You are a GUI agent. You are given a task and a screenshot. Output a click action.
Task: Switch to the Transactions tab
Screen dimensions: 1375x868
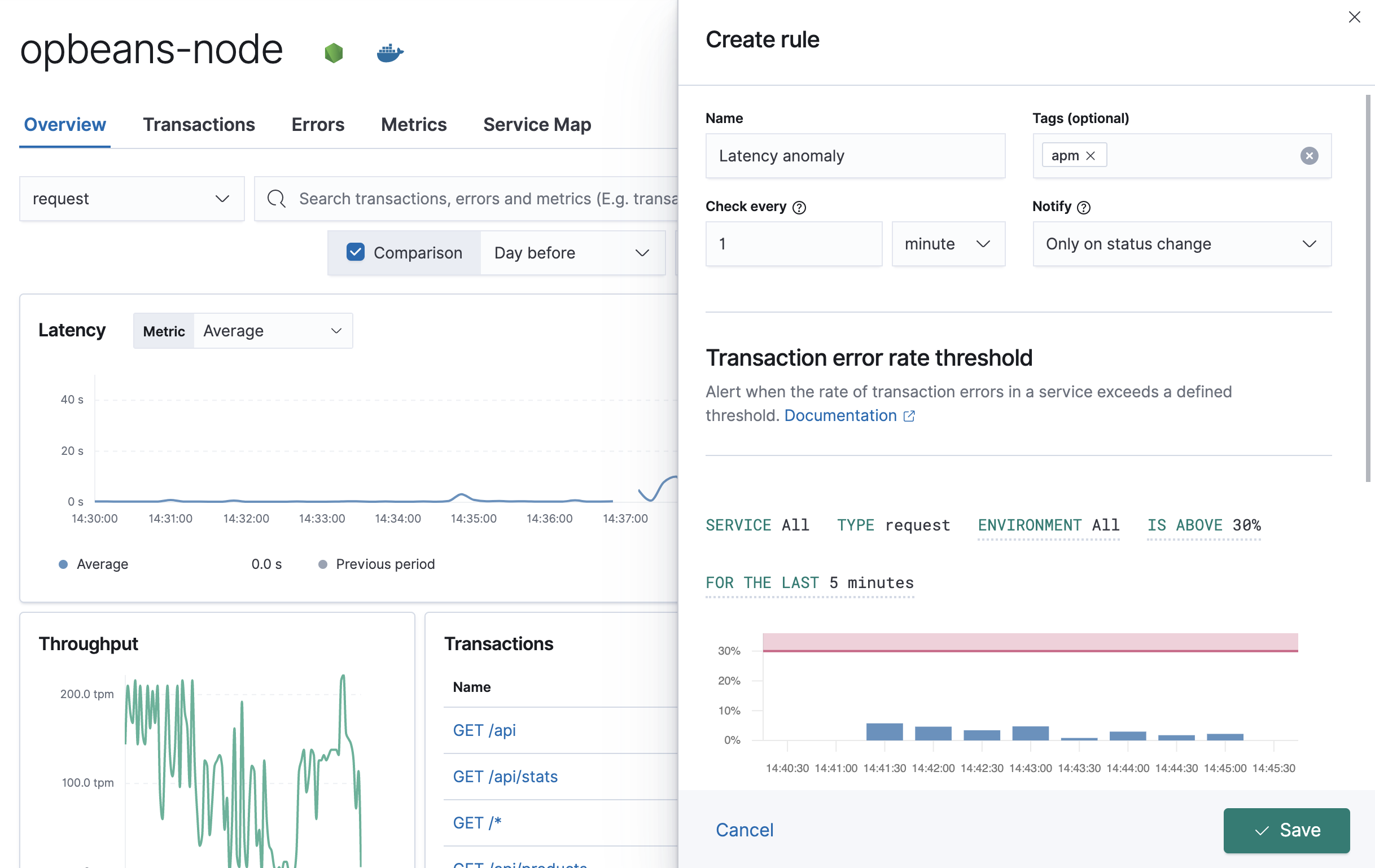click(199, 125)
